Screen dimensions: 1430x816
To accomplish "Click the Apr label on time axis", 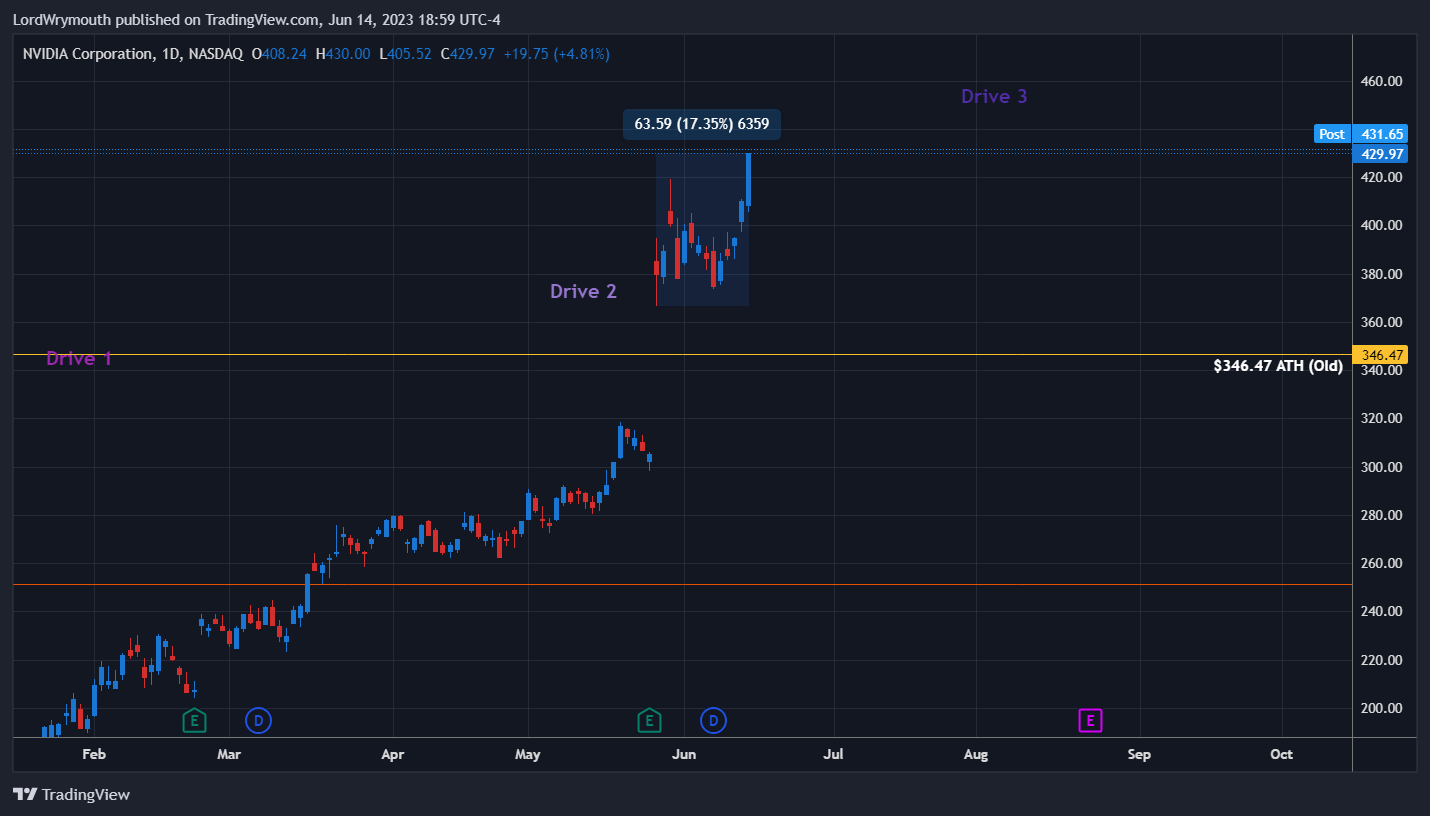I will click(x=393, y=754).
